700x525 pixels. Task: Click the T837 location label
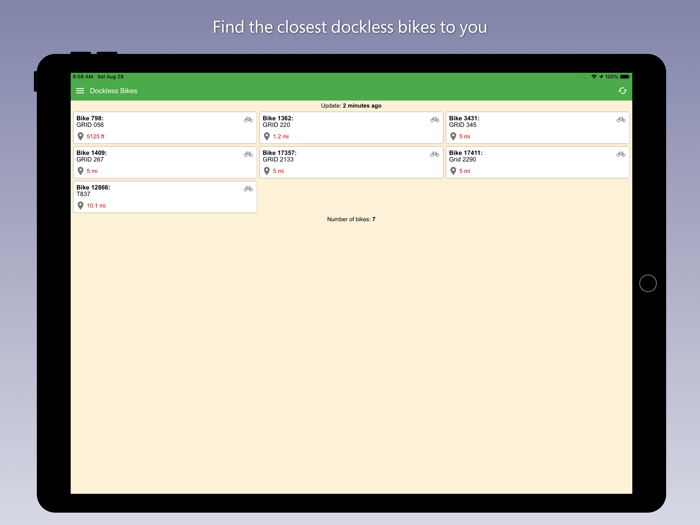pos(83,194)
